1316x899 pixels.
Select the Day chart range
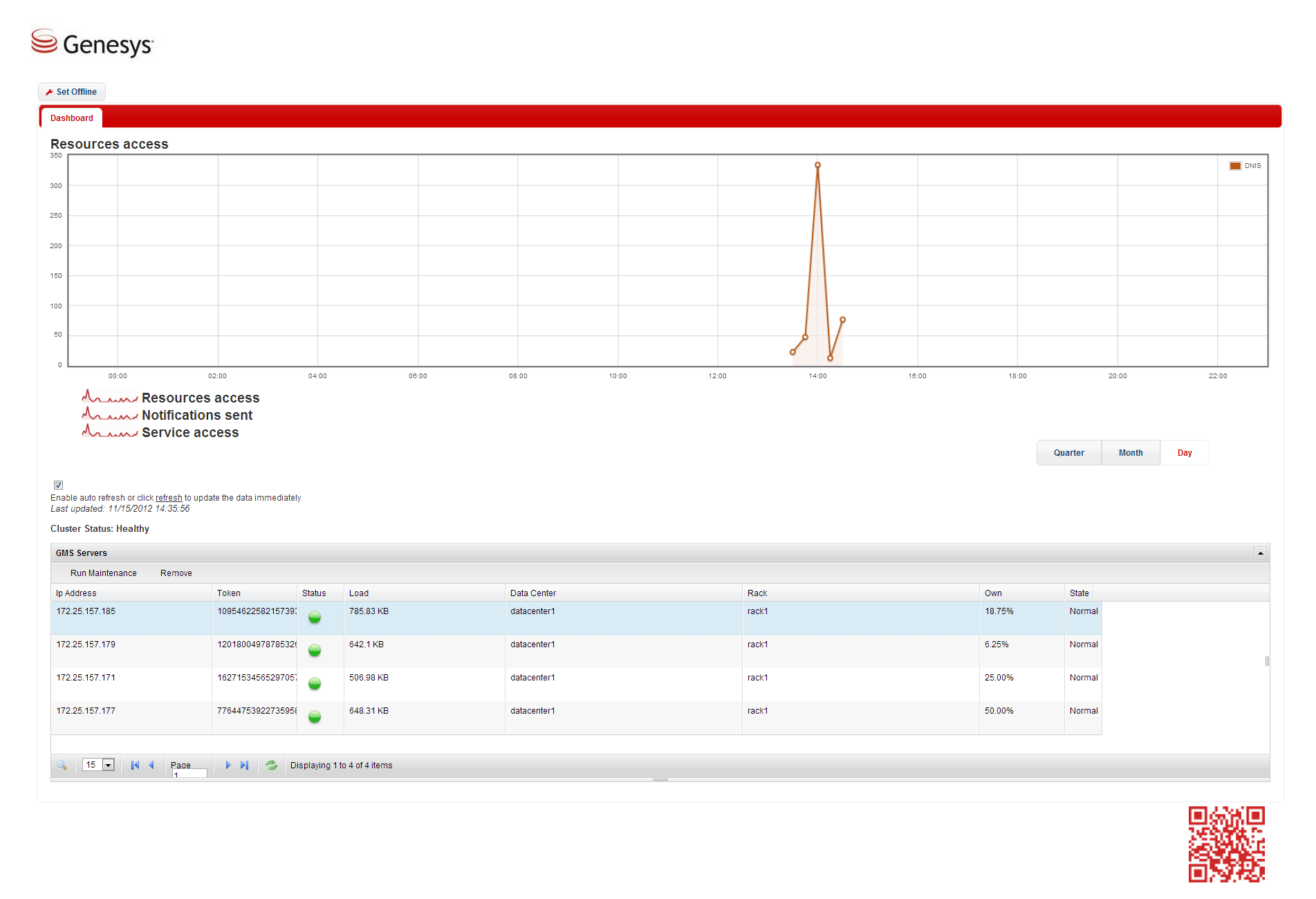[x=1185, y=453]
